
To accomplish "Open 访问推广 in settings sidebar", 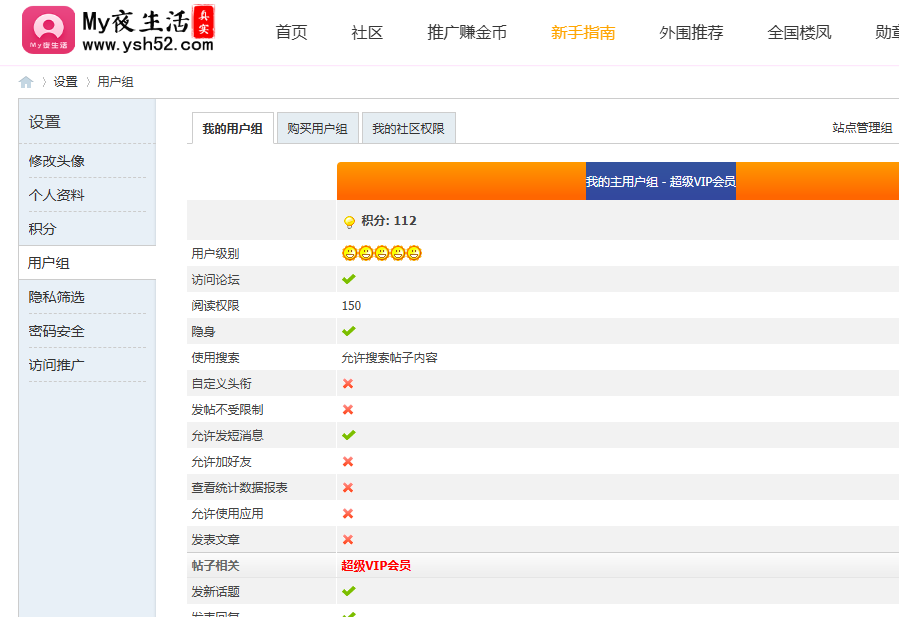I will coord(57,365).
